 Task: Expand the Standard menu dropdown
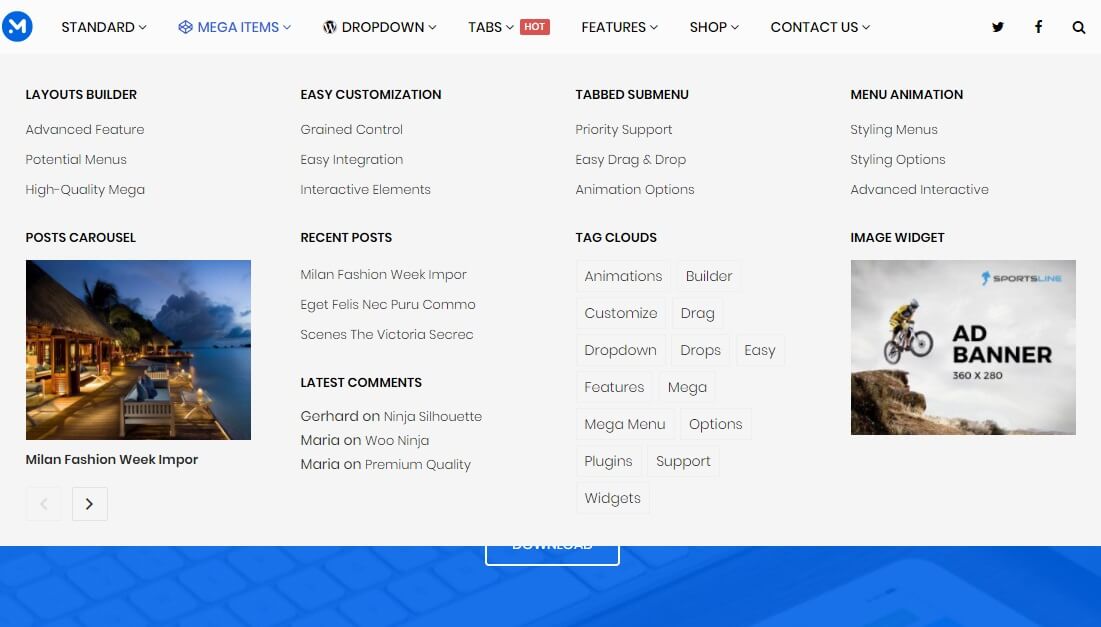pos(103,27)
